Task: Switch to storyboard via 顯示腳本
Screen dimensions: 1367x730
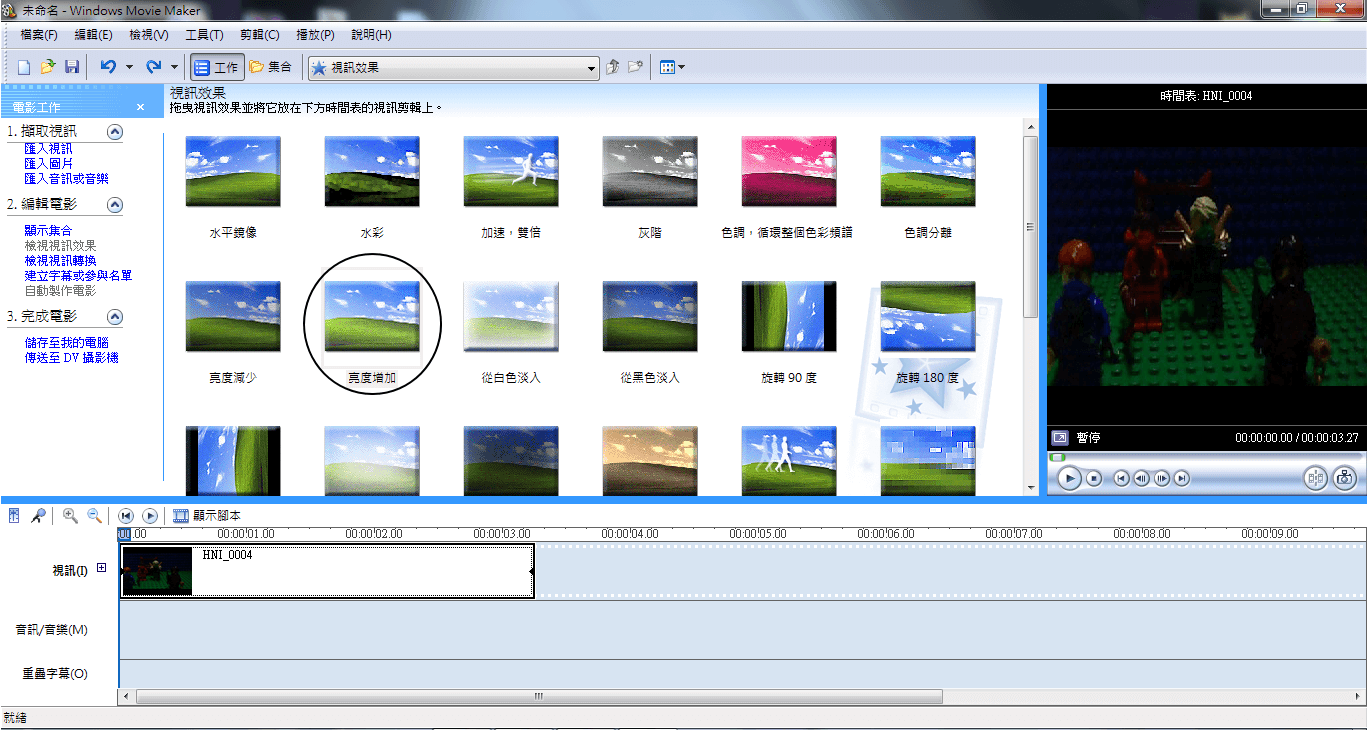Action: (x=207, y=516)
